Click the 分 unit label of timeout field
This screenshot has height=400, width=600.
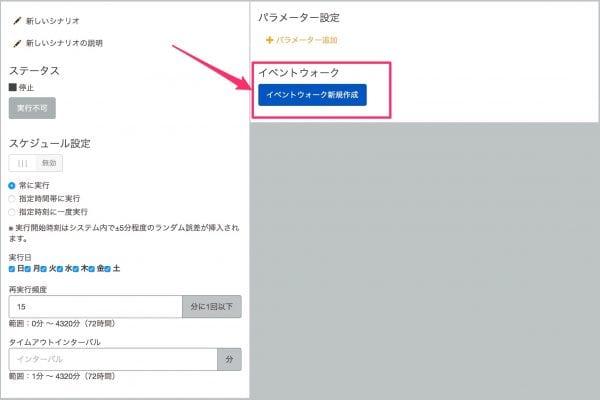tap(229, 359)
